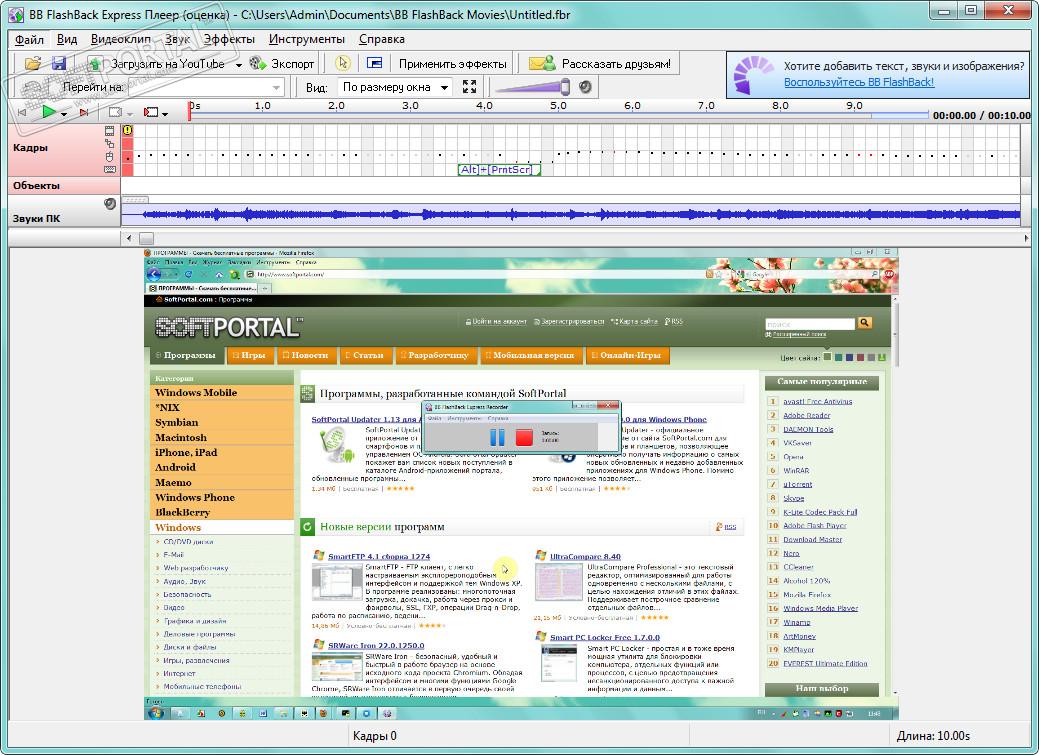
Task: Click the recorded video preview
Action: 521,484
